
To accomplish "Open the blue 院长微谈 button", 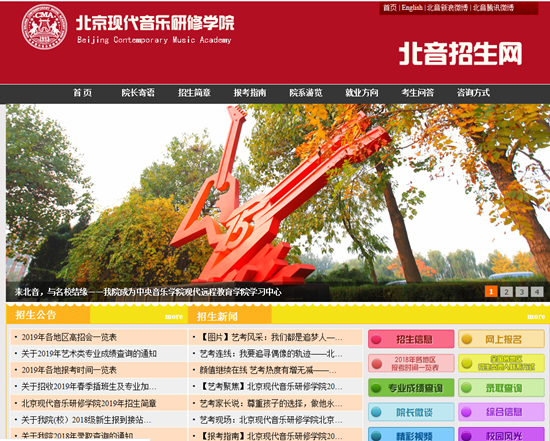I will click(411, 412).
